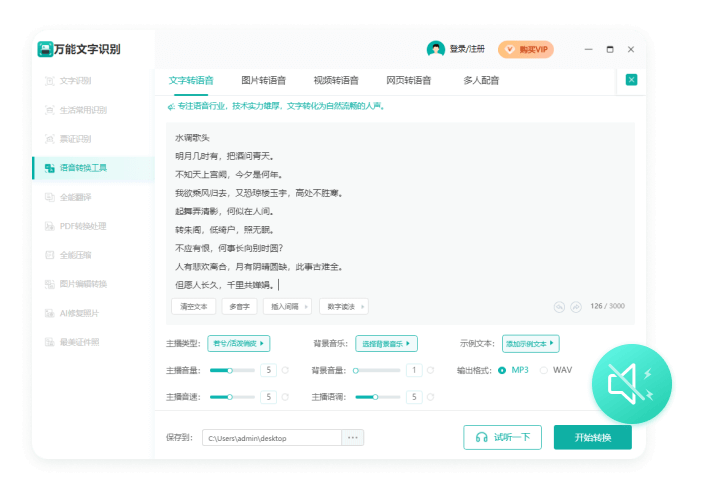The image size is (706, 496).
Task: Open the 主播类型 voice selection dropdown
Action: click(x=239, y=343)
